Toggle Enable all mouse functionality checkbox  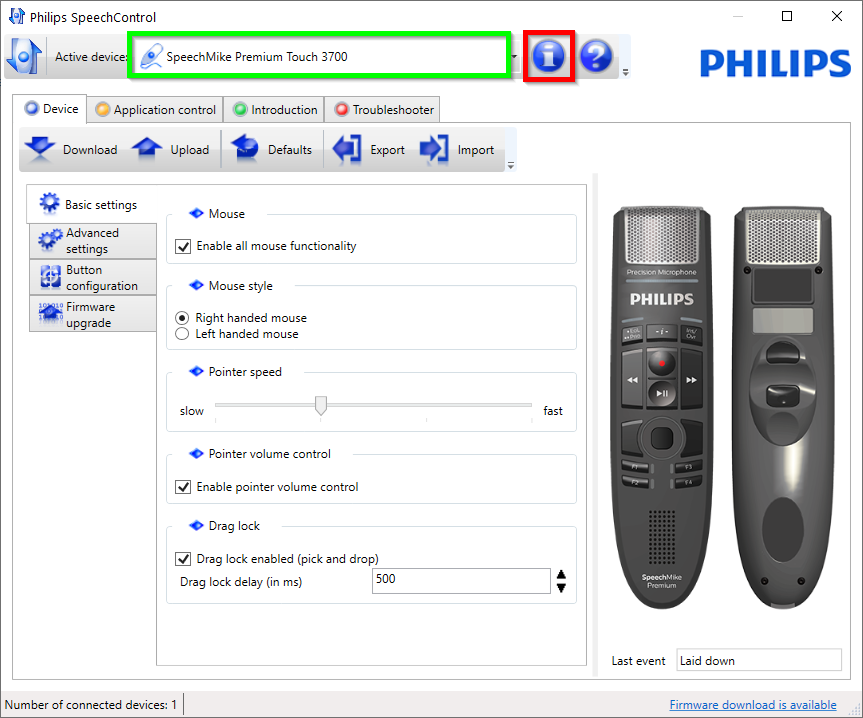click(183, 246)
